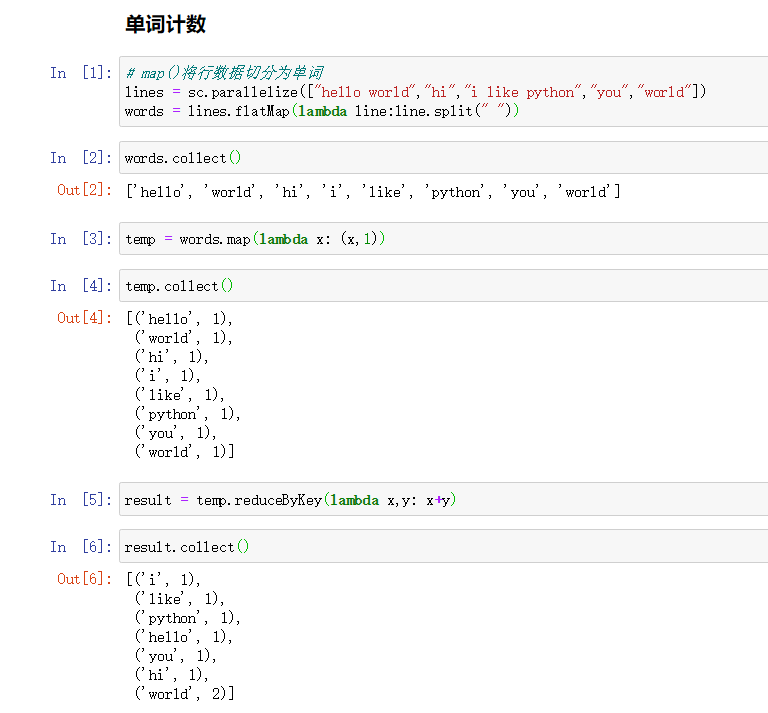
Task: Select the In [6] cell prompt
Action: tap(81, 547)
